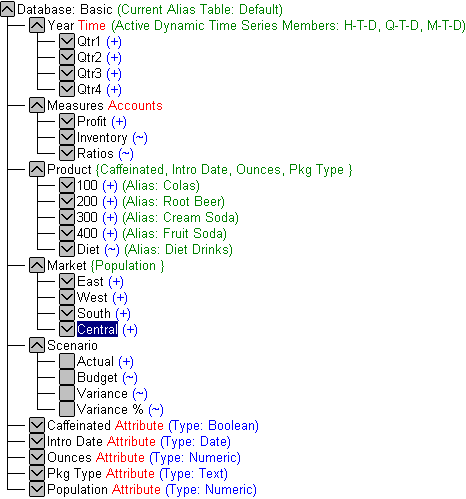Click the Budget member's gray box icon
The height and width of the screenshot is (499, 466).
67,377
